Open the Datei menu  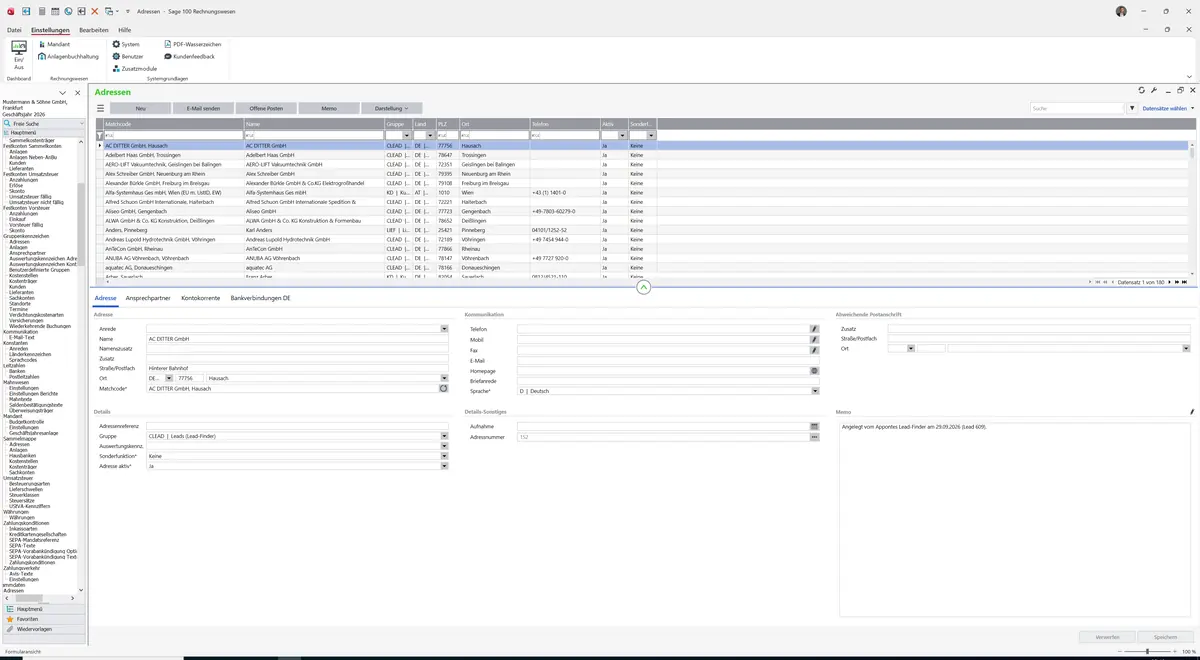14,30
